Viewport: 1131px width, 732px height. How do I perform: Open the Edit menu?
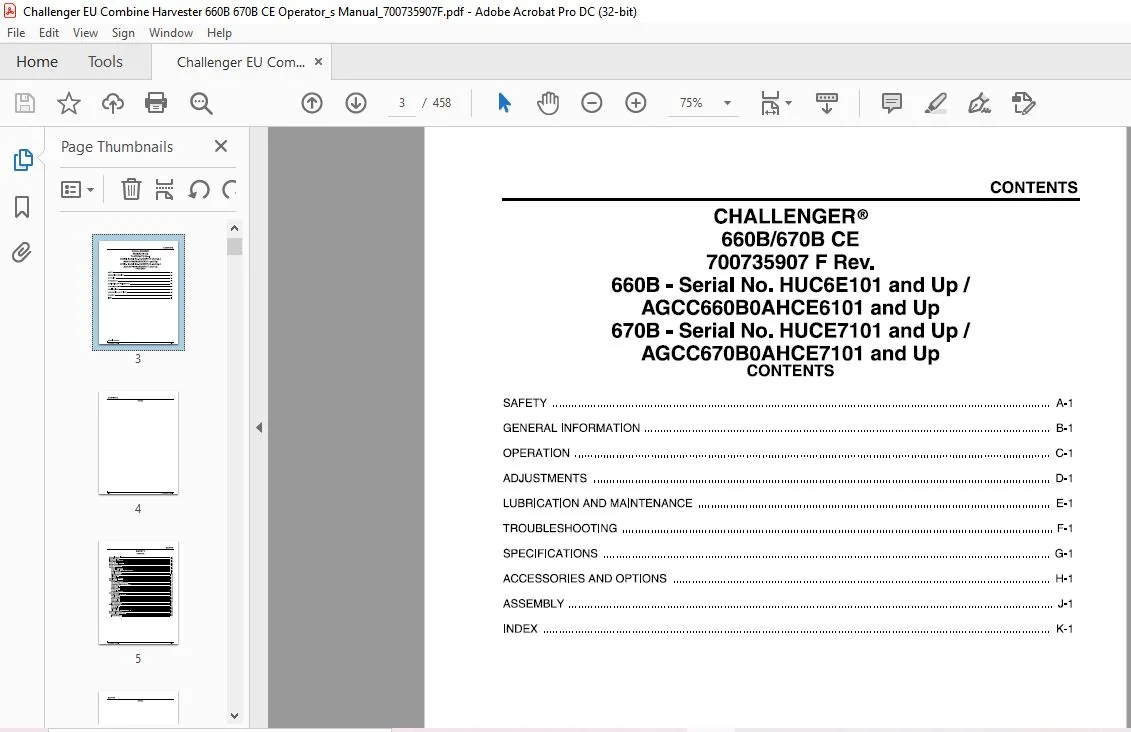(49, 32)
